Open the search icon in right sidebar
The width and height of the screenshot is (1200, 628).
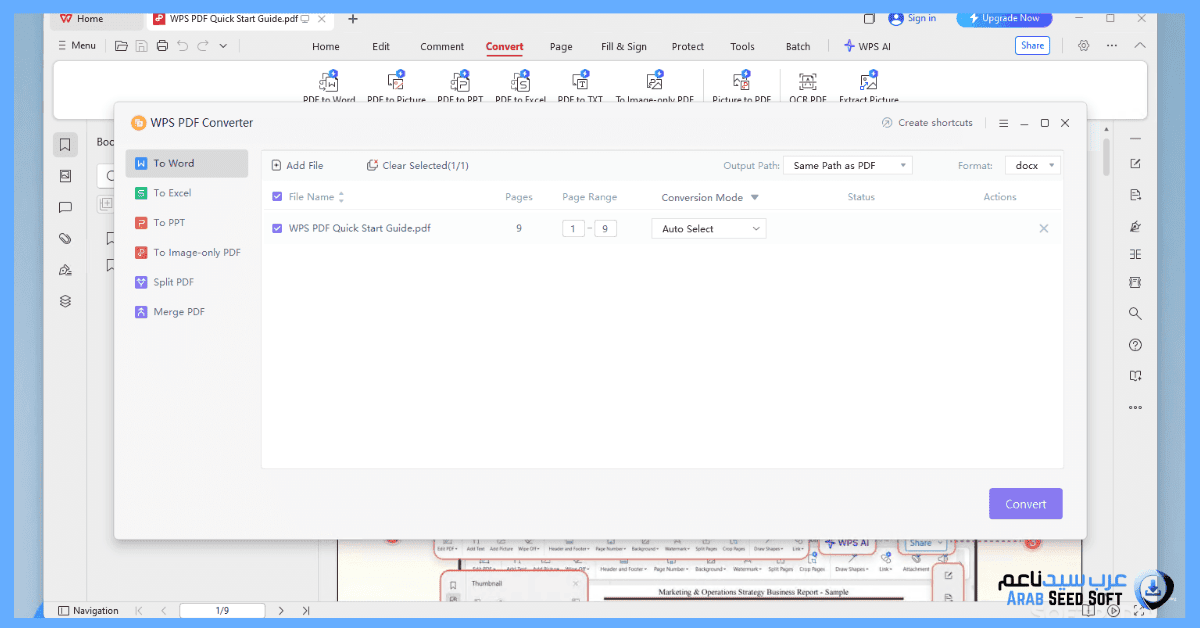point(1134,313)
